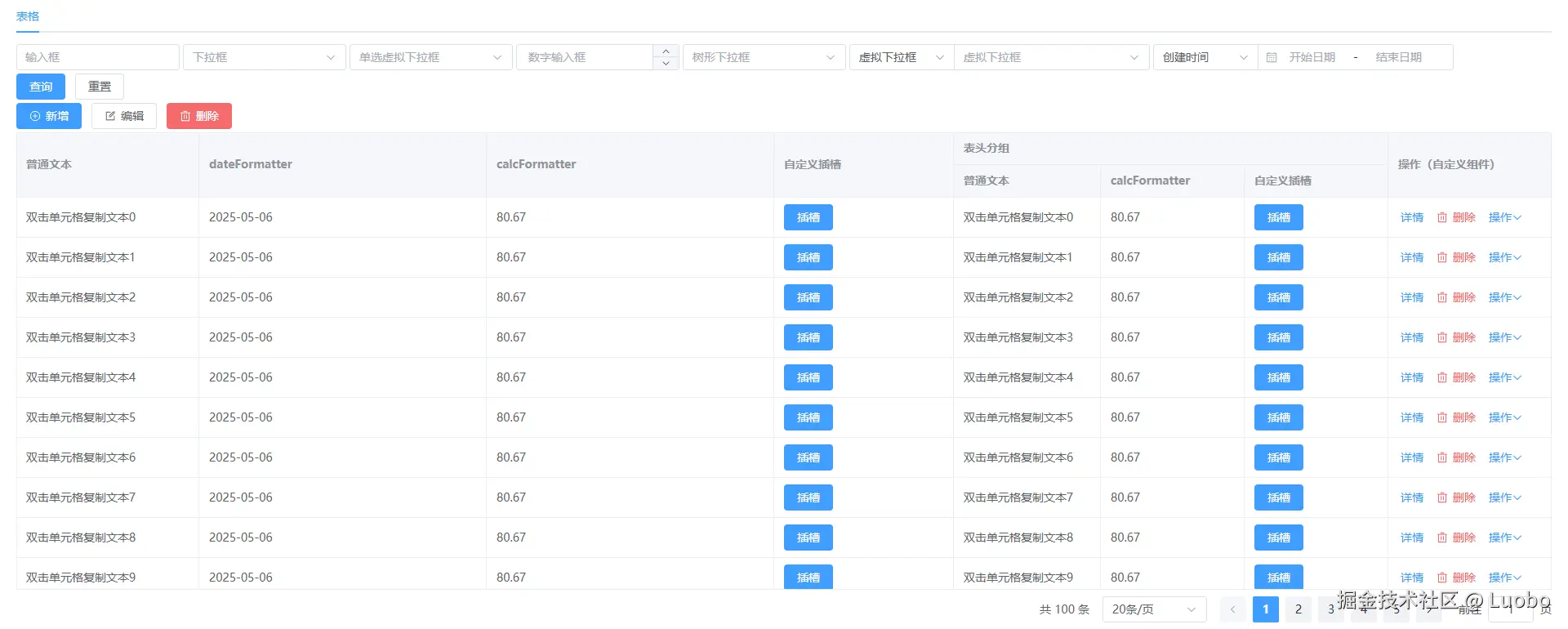The image size is (1568, 629).
Task: Expand 操作 menu for row 文本4
Action: pos(1505,377)
